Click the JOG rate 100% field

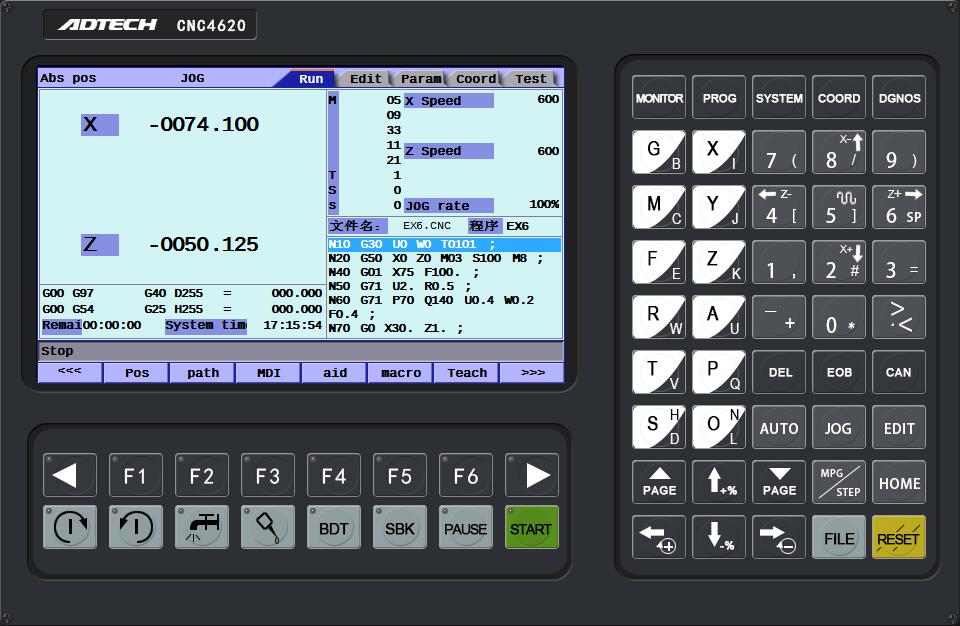(482, 205)
